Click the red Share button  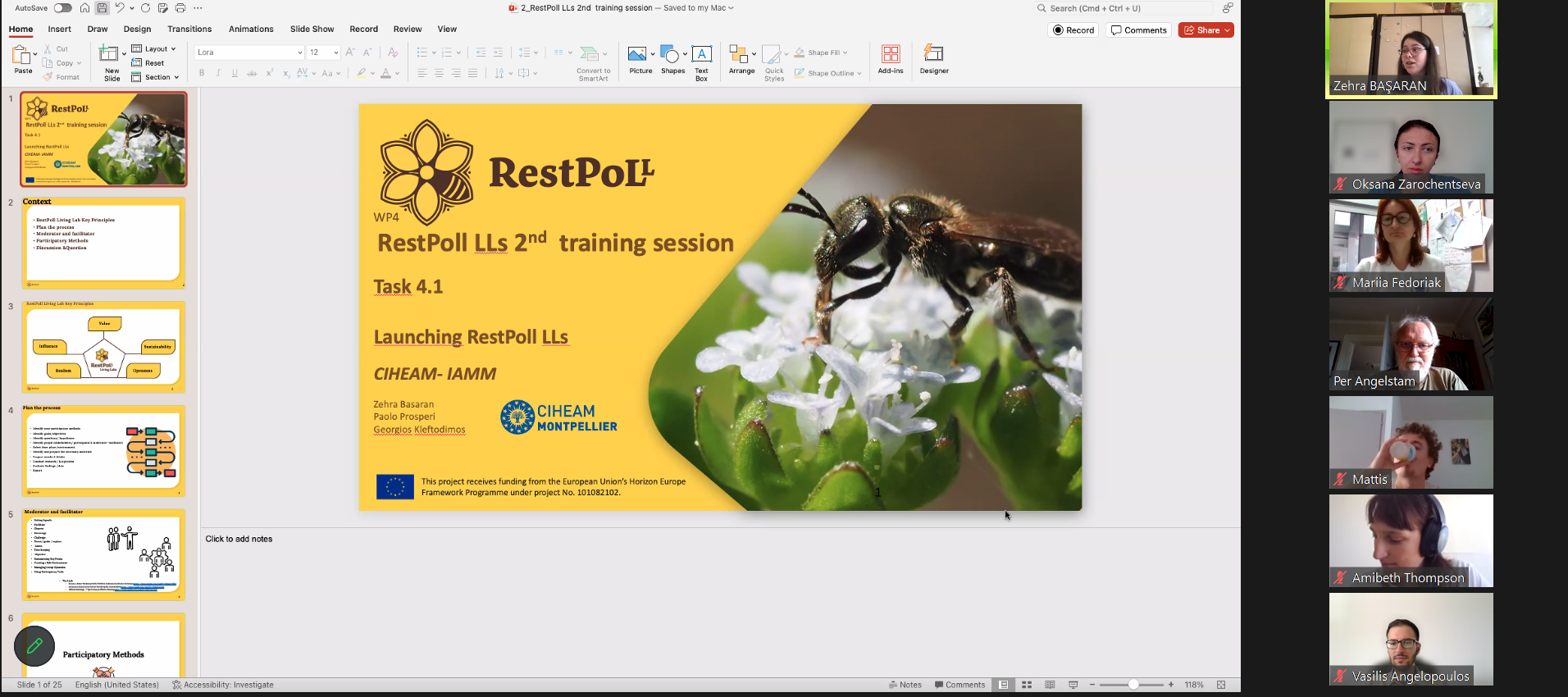[x=1206, y=30]
